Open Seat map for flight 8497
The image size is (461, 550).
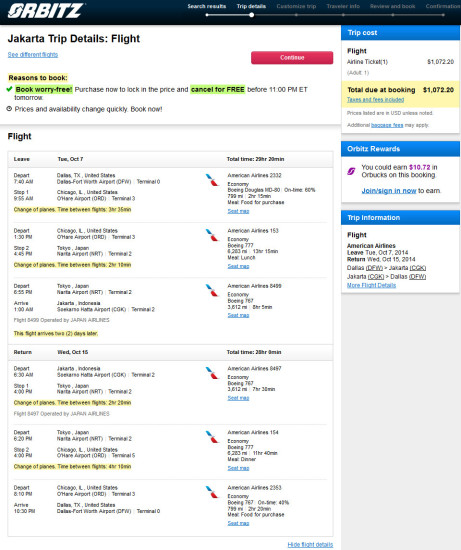pos(238,398)
